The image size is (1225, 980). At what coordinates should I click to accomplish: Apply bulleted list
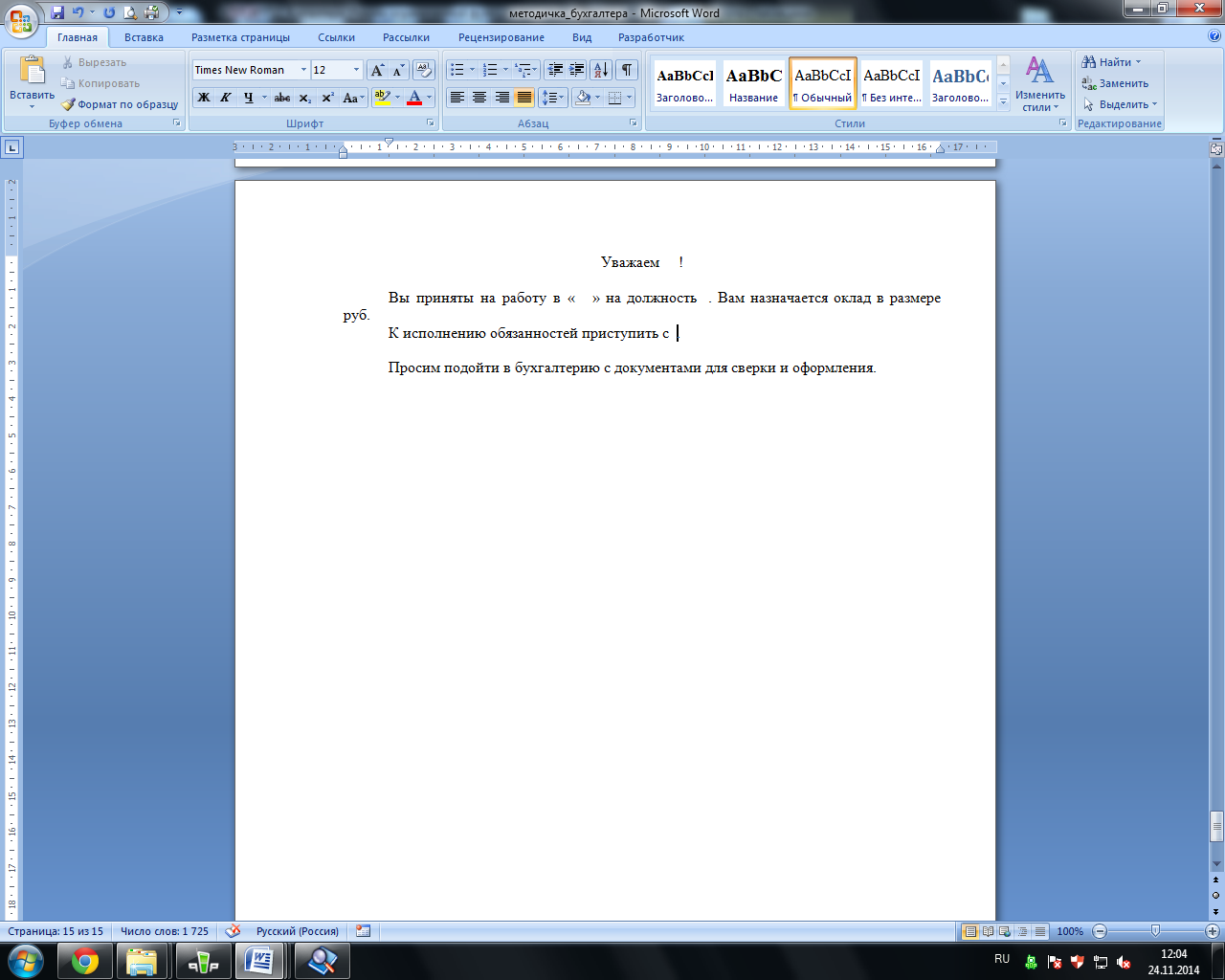coord(457,70)
